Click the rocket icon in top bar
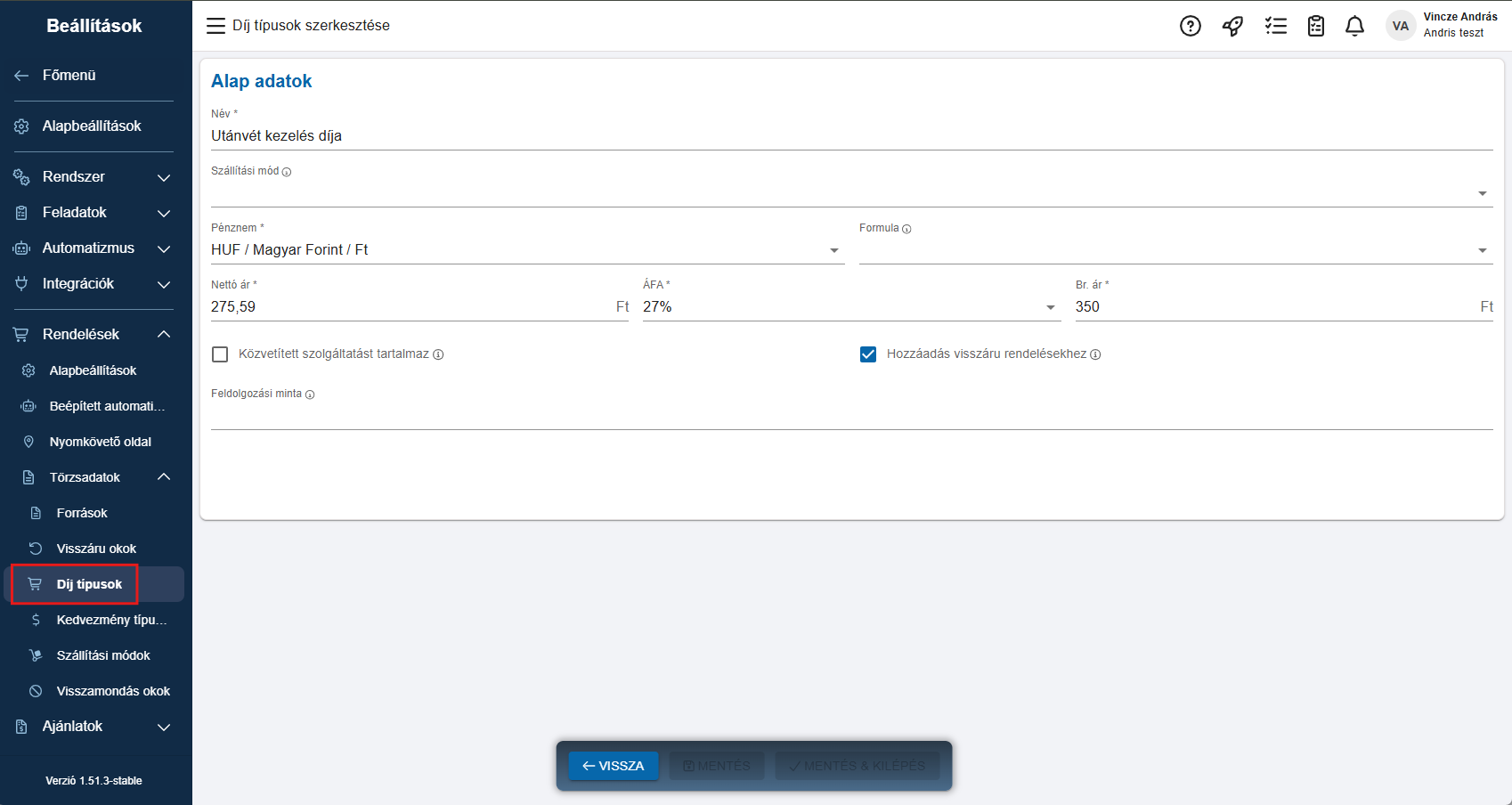This screenshot has height=805, width=1512. pyautogui.click(x=1232, y=26)
